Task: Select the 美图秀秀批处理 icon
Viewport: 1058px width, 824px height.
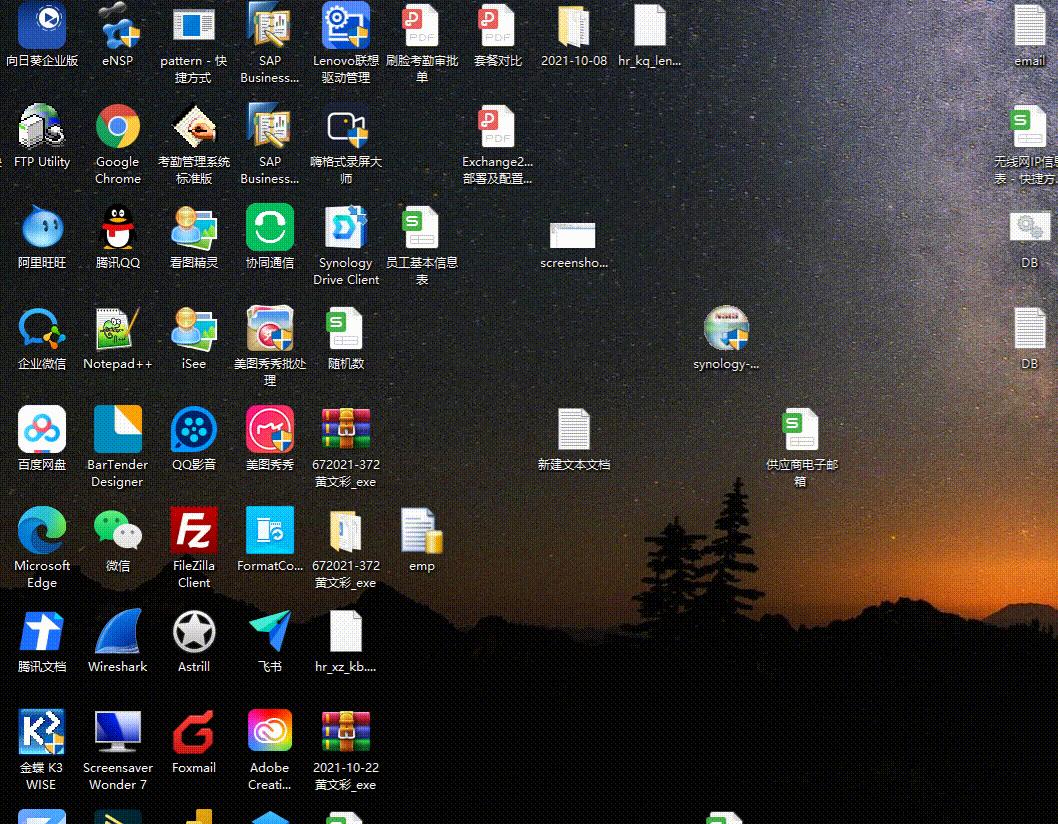Action: click(270, 328)
